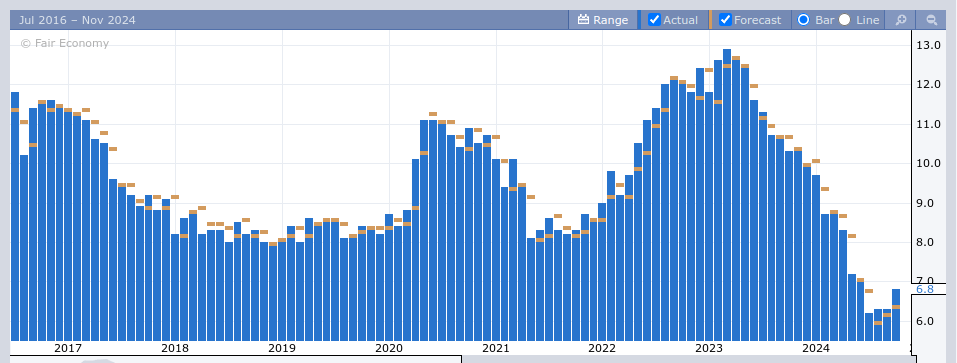Switch the chart to Line mode
Viewport: 957px width, 363px height.
click(845, 20)
